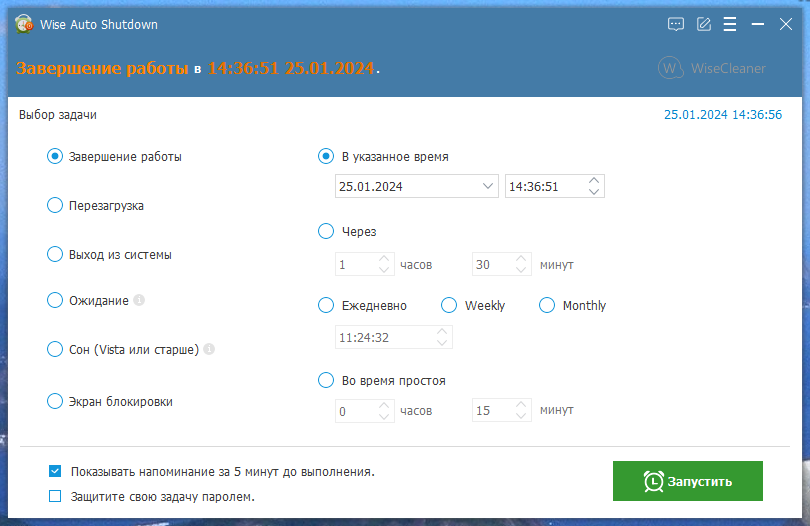Open the WiseCleaner logo link

[712, 68]
